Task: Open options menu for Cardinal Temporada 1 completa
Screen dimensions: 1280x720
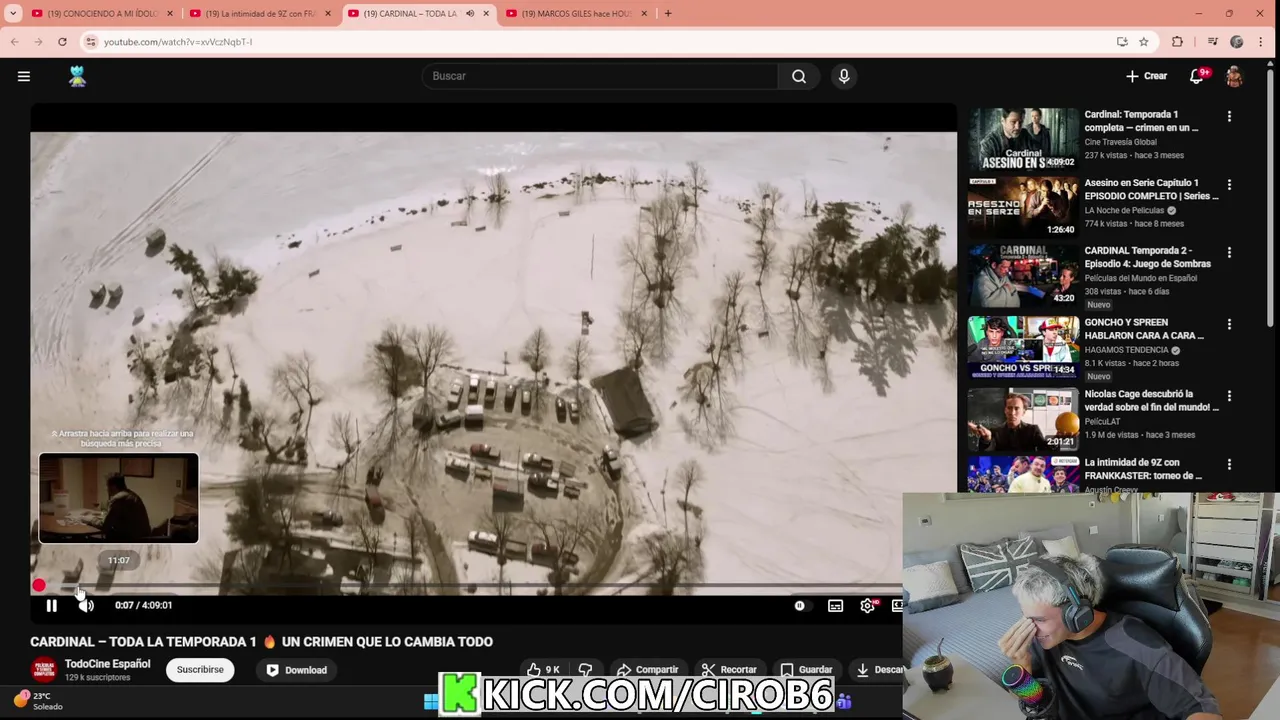Action: pyautogui.click(x=1229, y=117)
